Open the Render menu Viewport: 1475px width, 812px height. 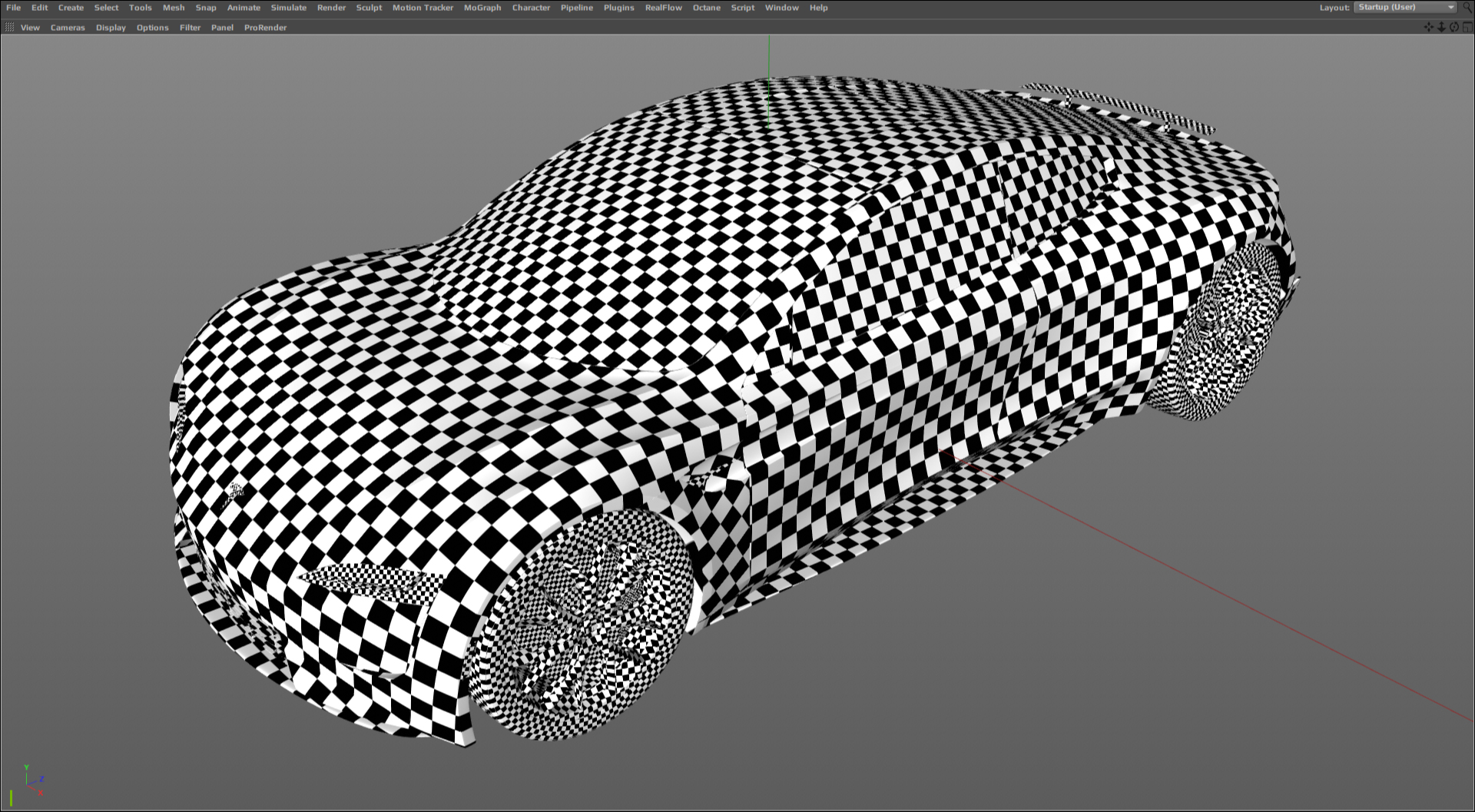tap(331, 8)
